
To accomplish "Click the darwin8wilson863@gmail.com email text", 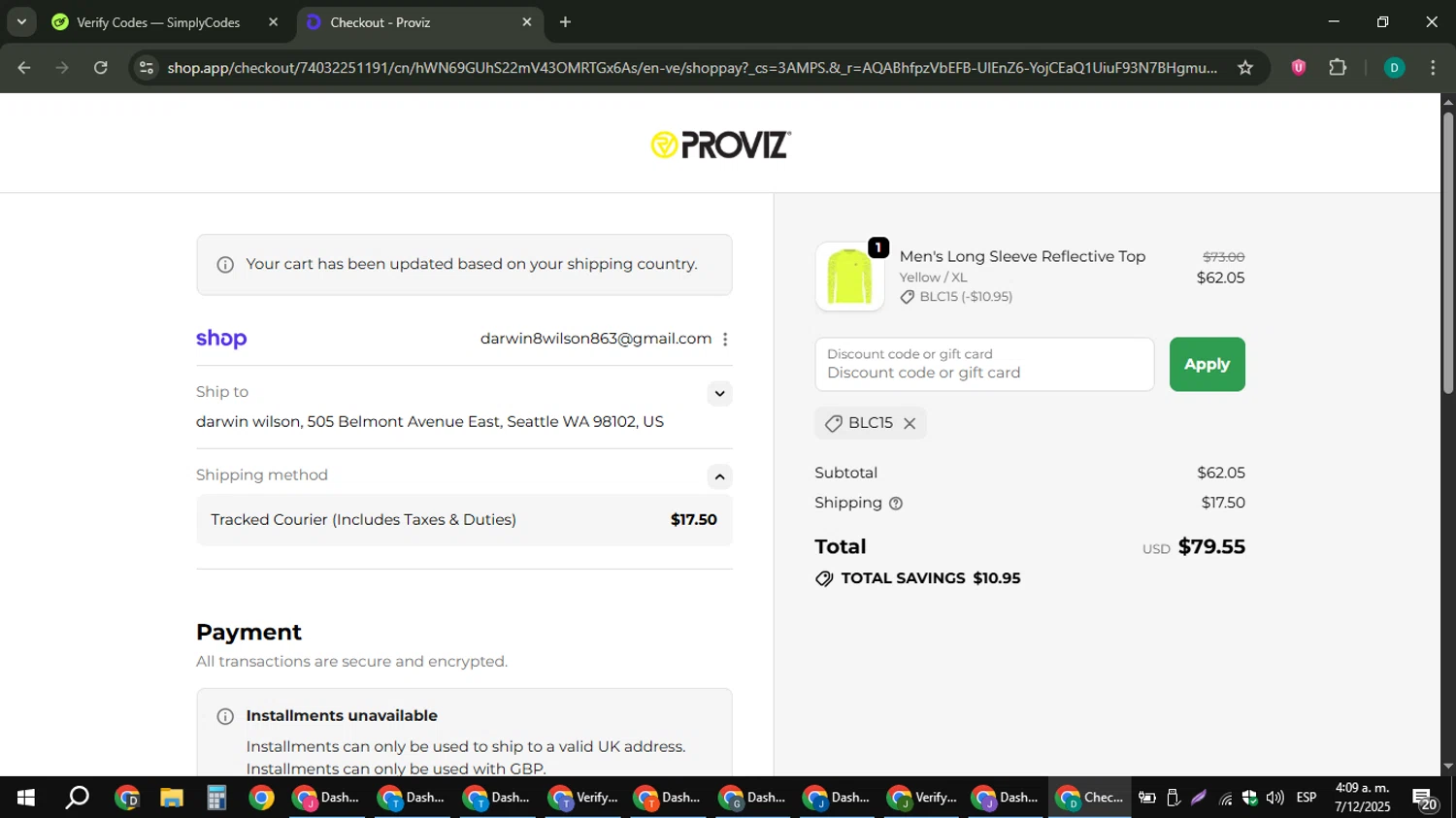I will pos(596,339).
